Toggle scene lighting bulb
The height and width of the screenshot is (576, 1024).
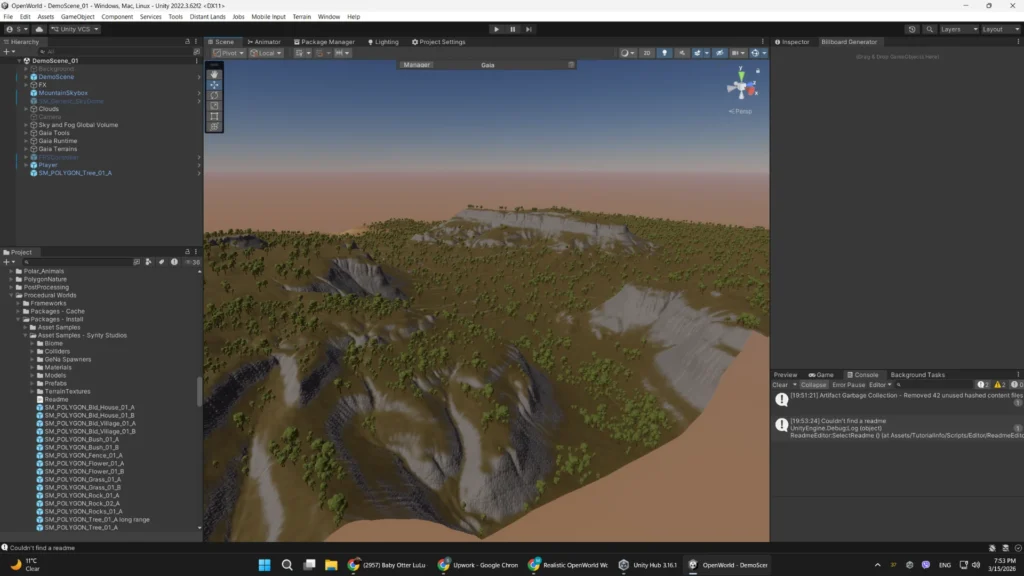pos(665,53)
